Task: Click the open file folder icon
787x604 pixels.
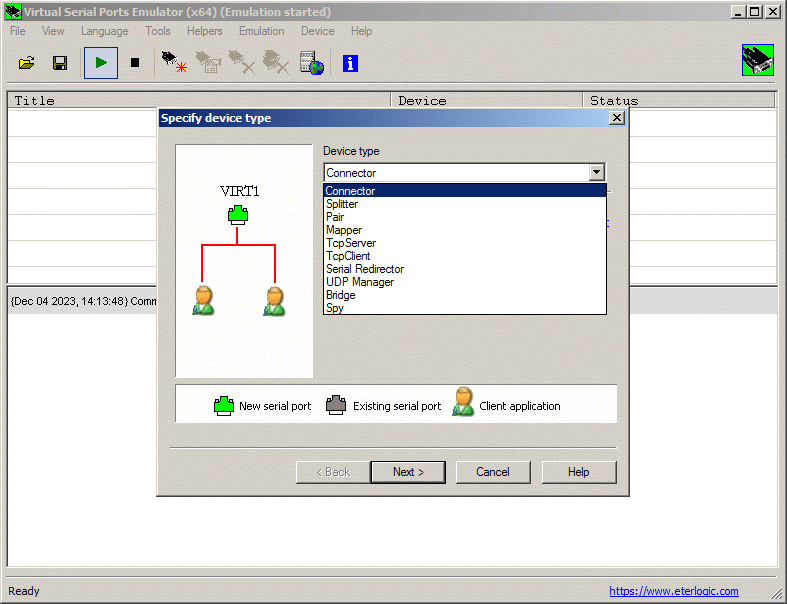Action: pyautogui.click(x=27, y=63)
